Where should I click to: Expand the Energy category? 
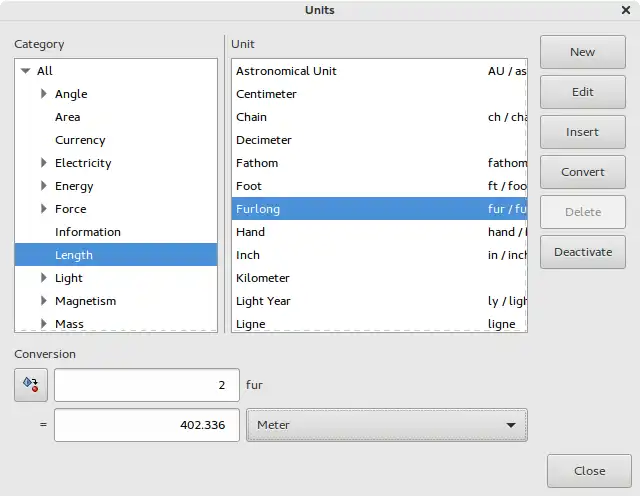44,186
